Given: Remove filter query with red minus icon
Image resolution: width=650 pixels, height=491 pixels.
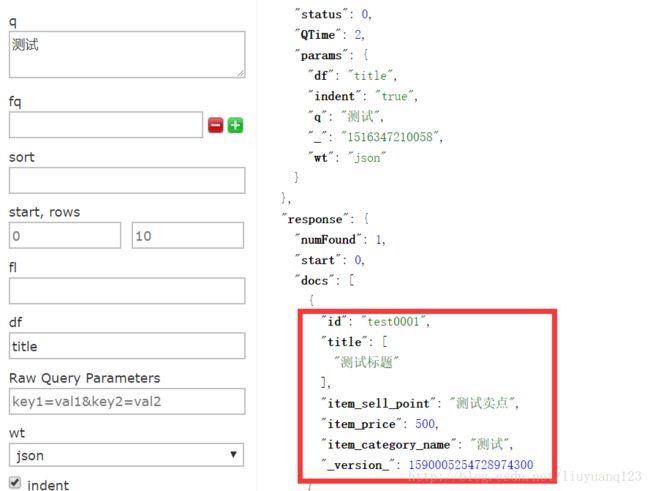Looking at the screenshot, I should coord(215,125).
